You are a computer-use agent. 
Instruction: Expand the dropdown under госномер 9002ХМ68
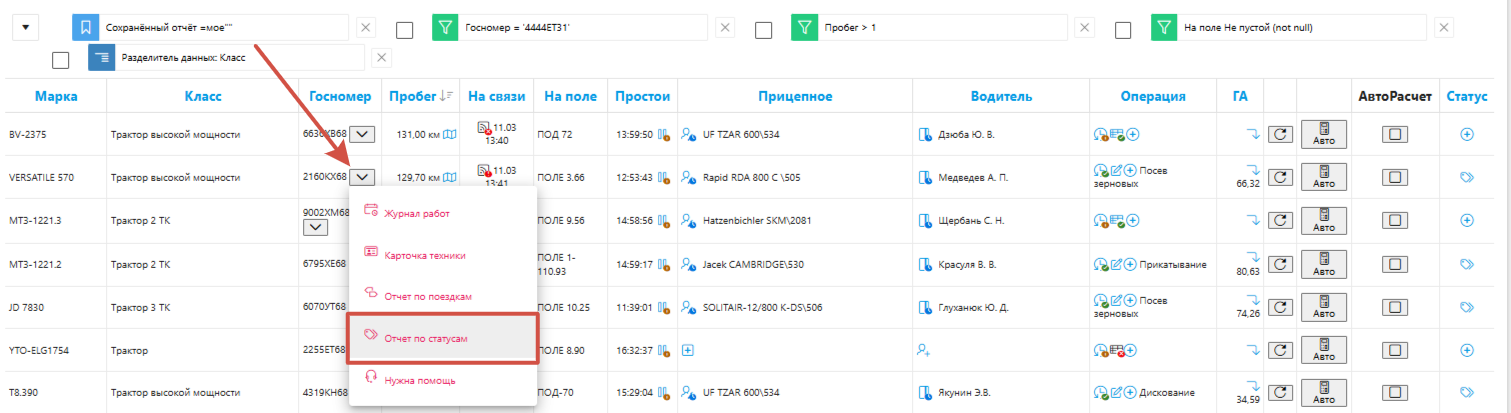(315, 228)
